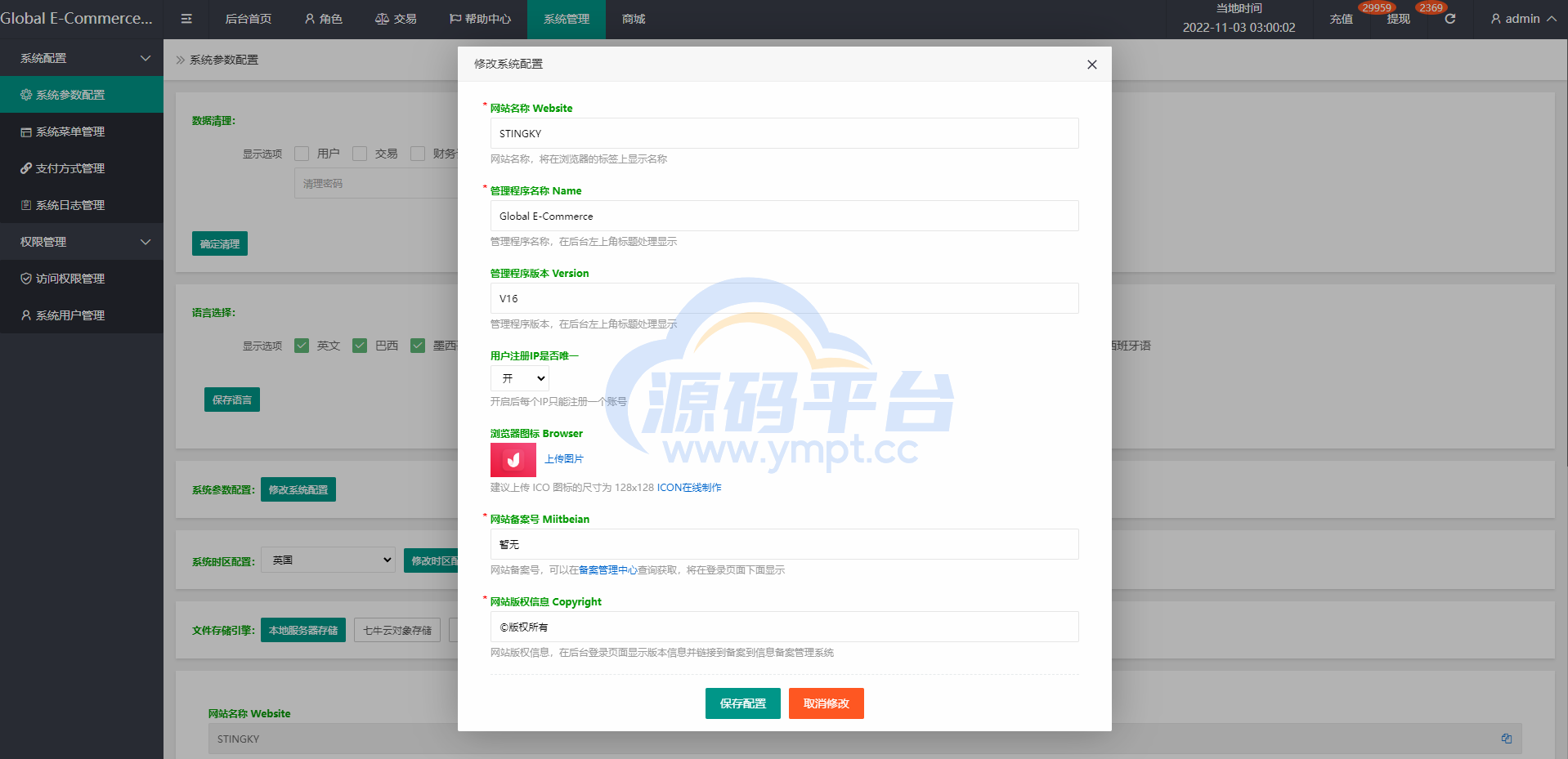Click Global E-Commerce logo title
Screen dimensions: 1568x759
(x=77, y=18)
